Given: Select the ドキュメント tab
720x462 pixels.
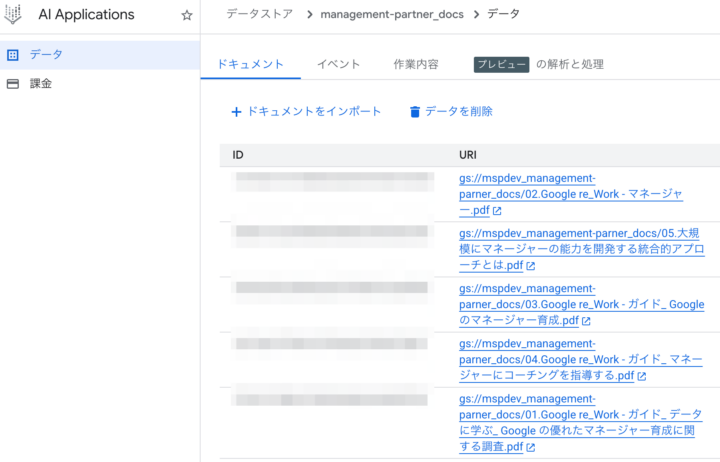Looking at the screenshot, I should [x=250, y=64].
